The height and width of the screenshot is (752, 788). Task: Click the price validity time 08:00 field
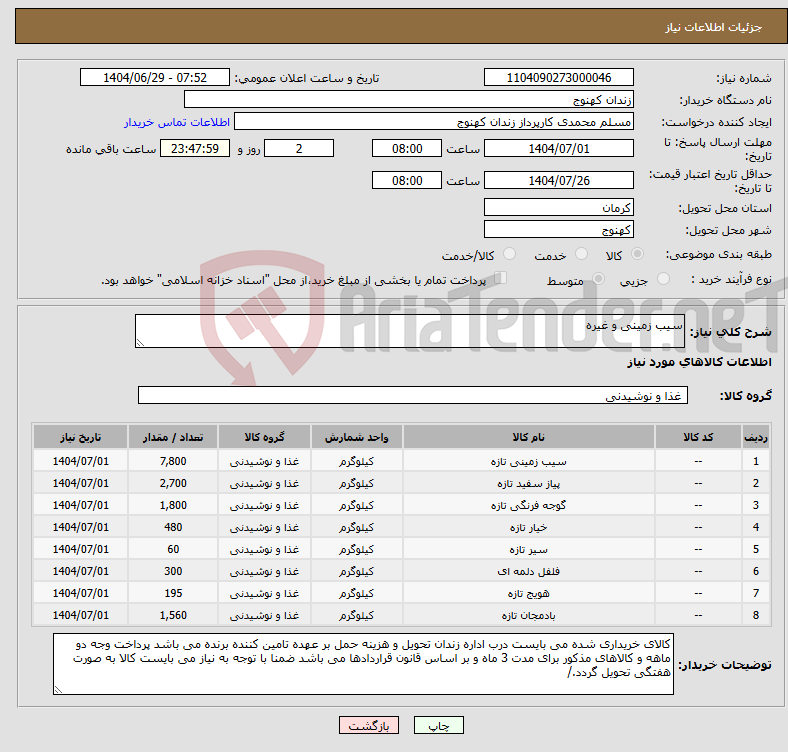[407, 180]
